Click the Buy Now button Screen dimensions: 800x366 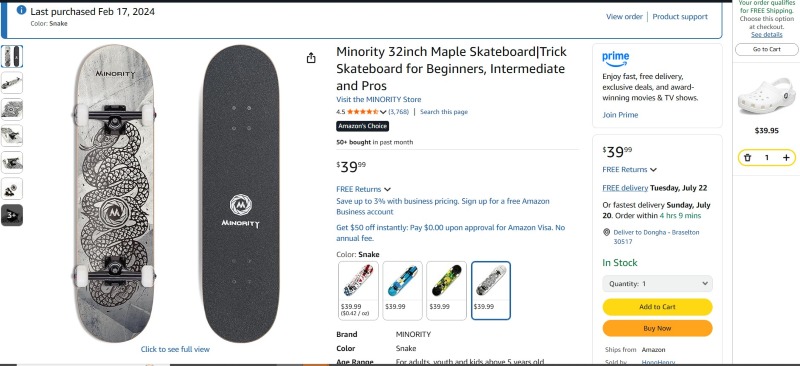click(657, 328)
